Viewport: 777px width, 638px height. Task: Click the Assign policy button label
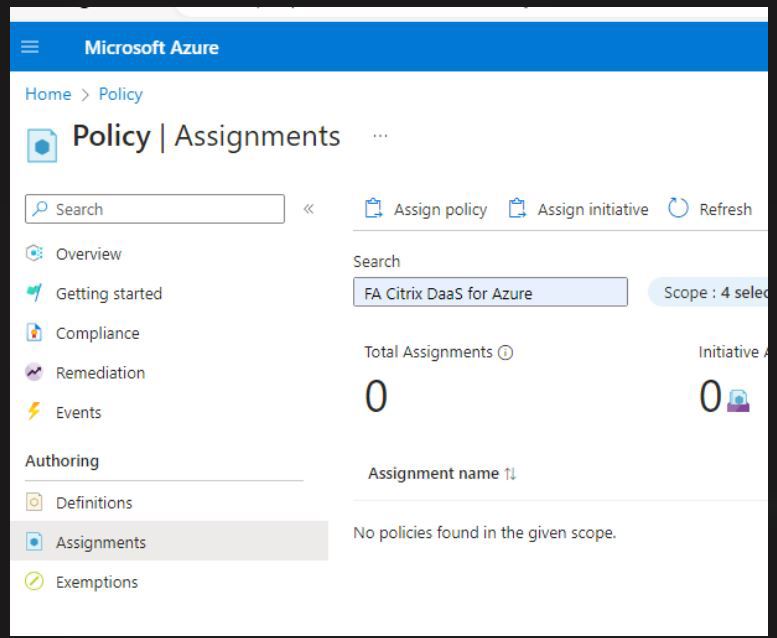[x=441, y=210]
